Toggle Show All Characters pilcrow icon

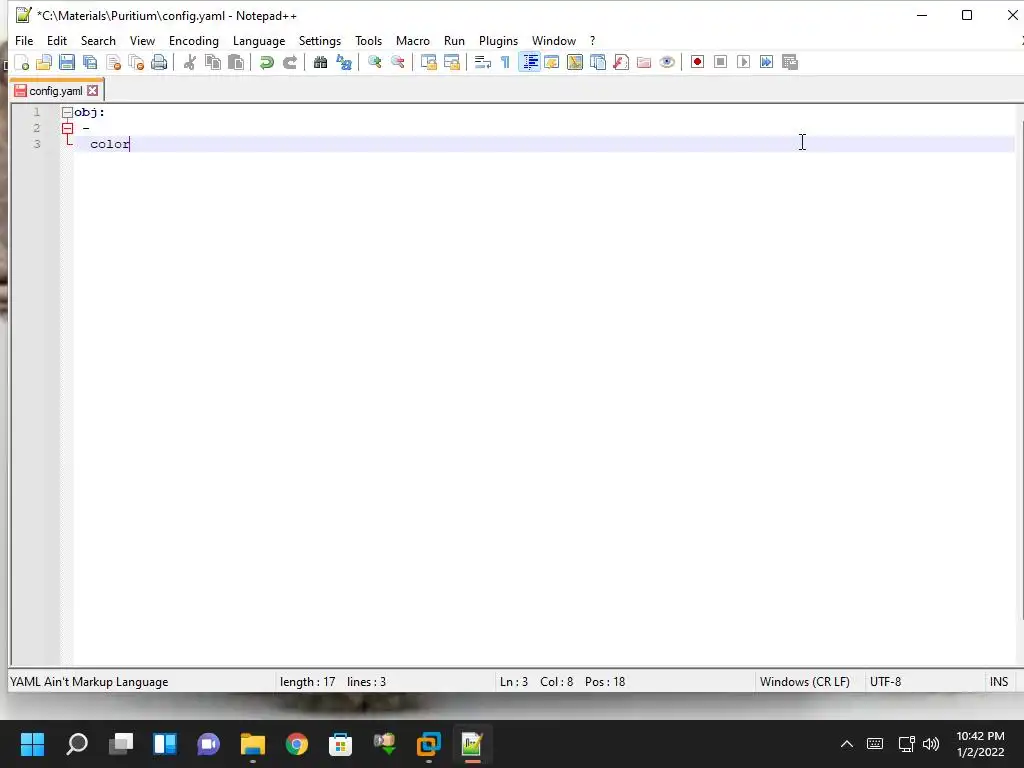point(505,63)
